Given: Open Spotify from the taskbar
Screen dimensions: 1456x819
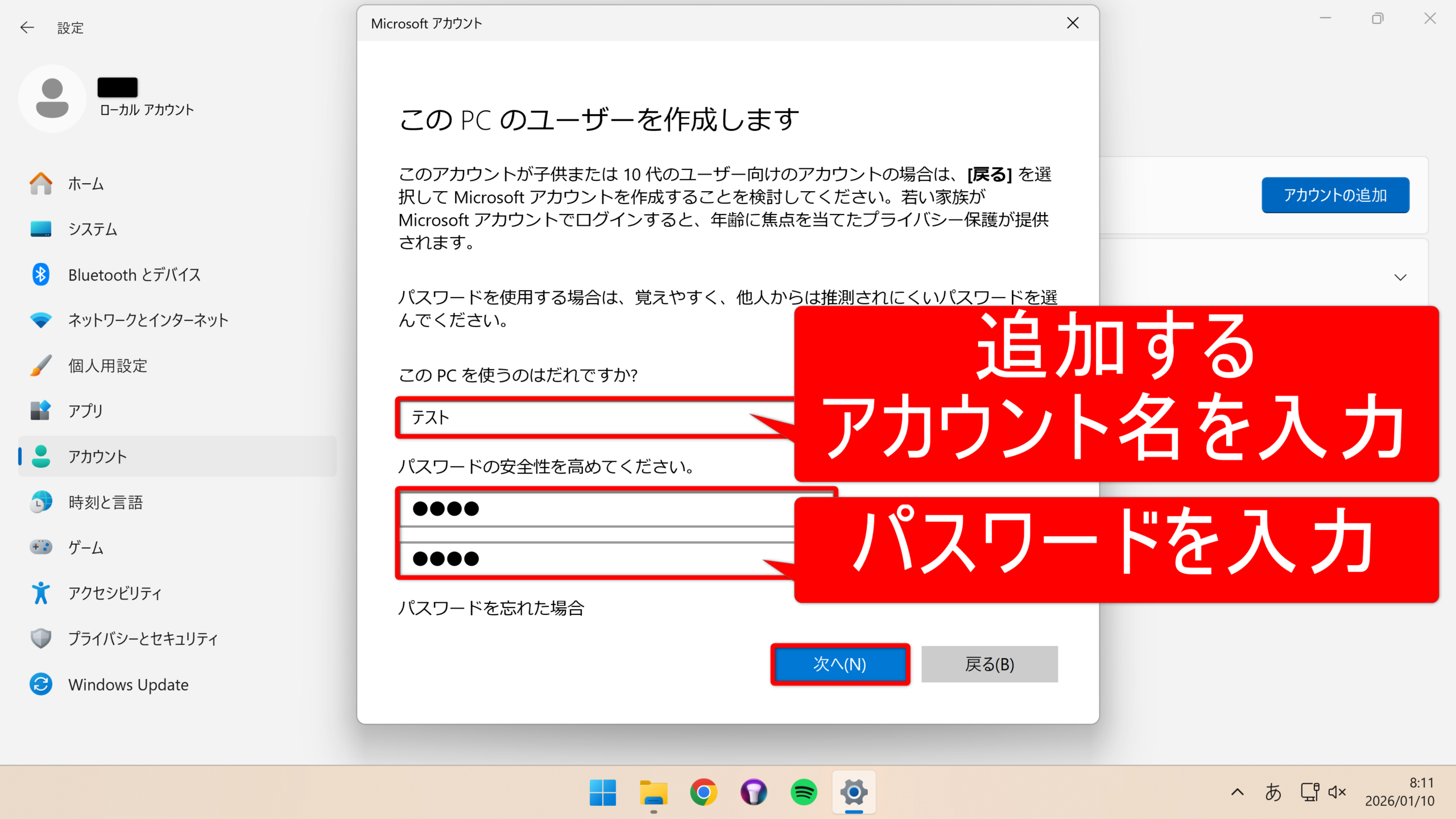Looking at the screenshot, I should (803, 792).
